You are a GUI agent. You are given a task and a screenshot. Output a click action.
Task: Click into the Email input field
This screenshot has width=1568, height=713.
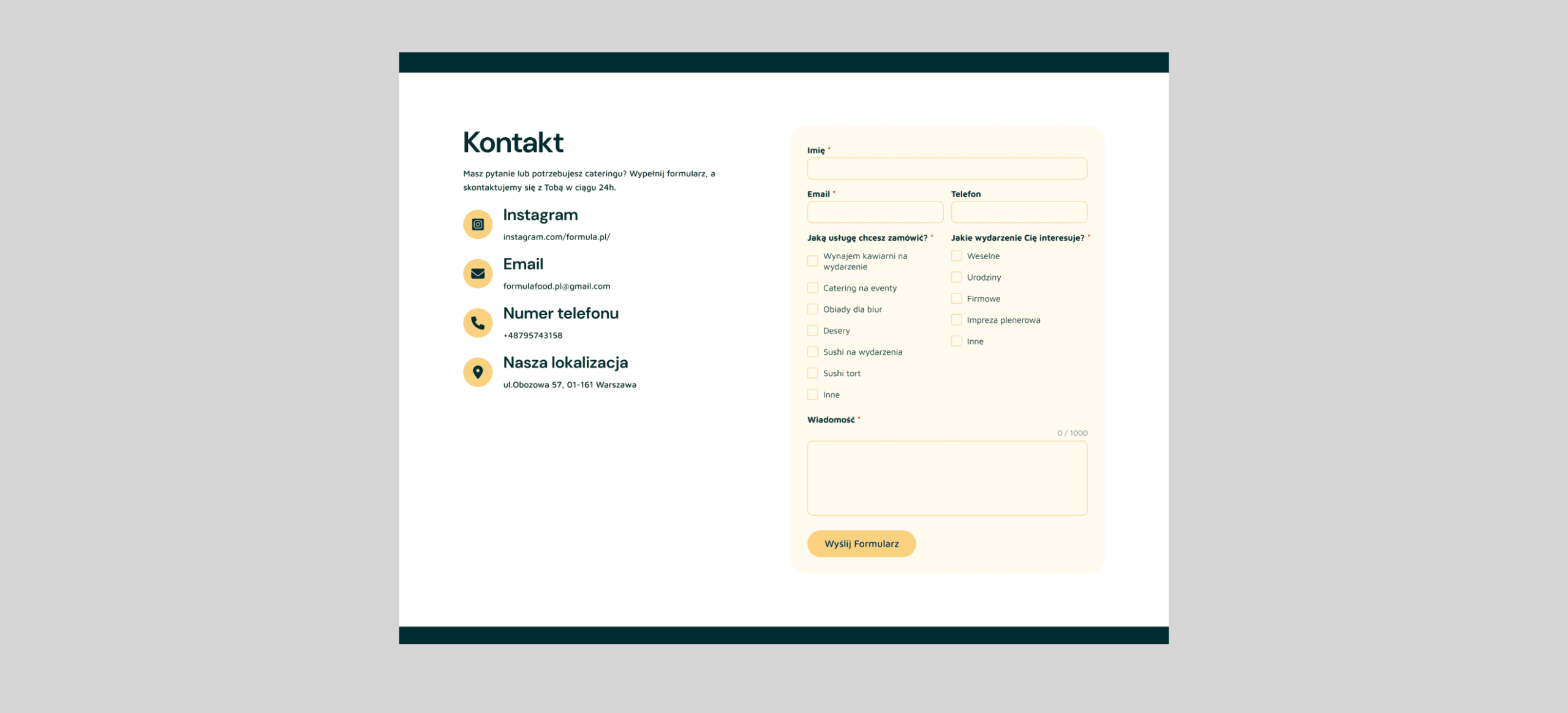click(875, 213)
